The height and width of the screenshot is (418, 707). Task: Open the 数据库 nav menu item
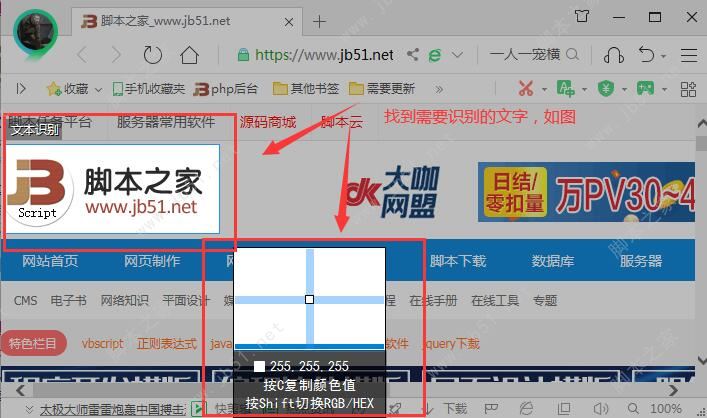click(x=553, y=261)
